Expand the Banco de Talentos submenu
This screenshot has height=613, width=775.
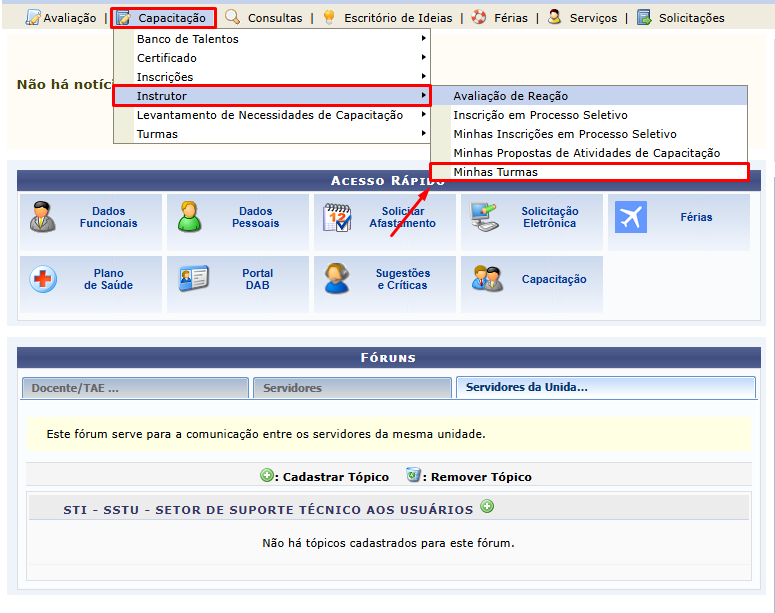(272, 39)
